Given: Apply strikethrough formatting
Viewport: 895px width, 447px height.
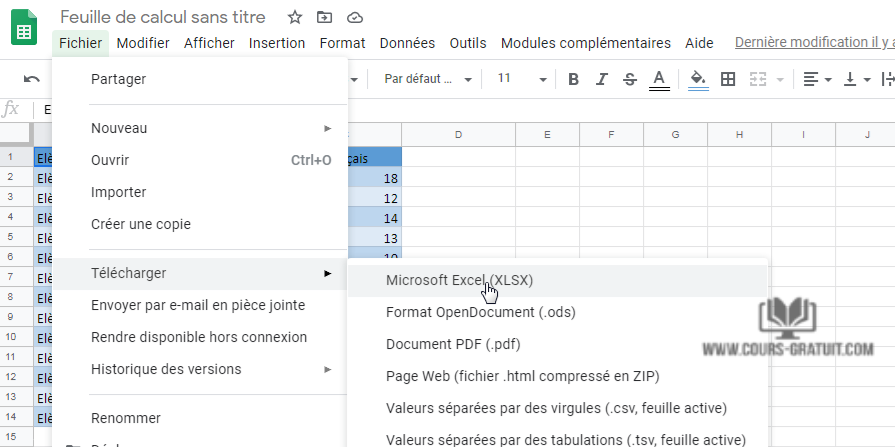Looking at the screenshot, I should [x=629, y=79].
